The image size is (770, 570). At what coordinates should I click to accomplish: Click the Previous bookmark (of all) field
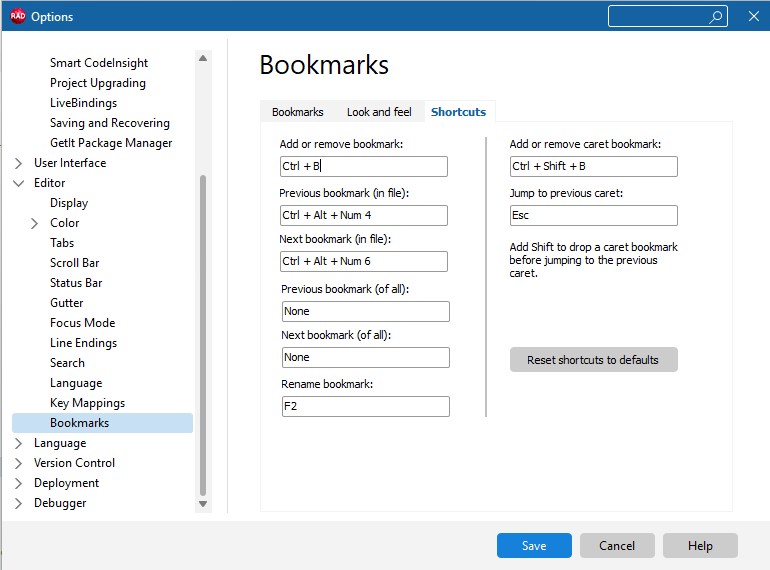click(366, 311)
